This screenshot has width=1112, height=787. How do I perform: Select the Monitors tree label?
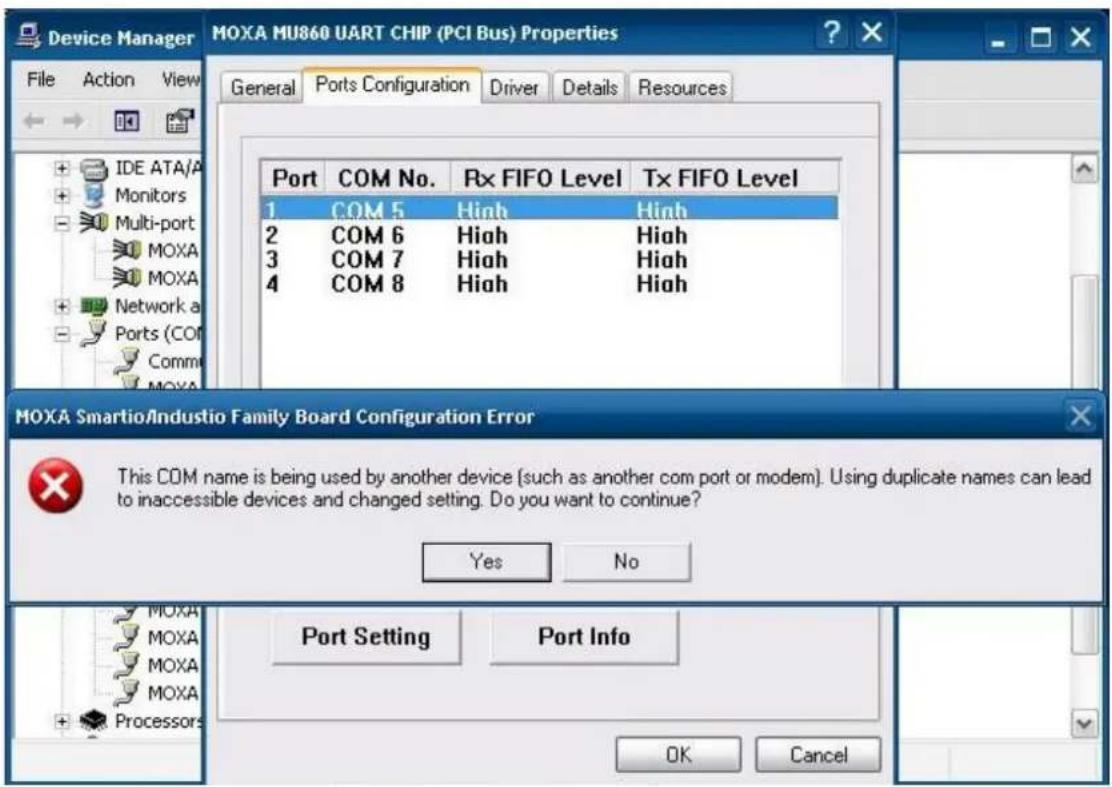click(150, 195)
